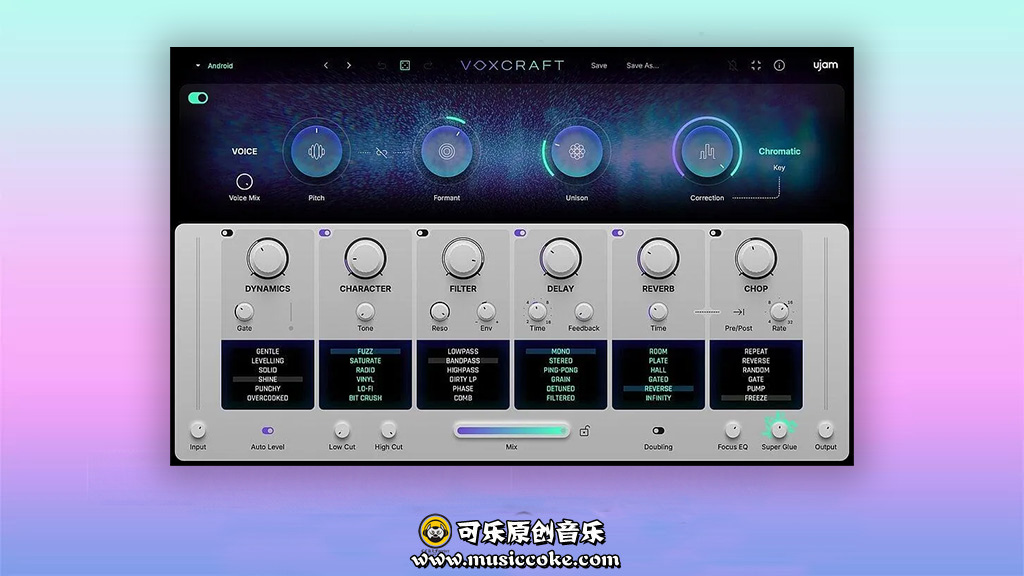Click the undo arrow icon
This screenshot has width=1024, height=576.
tap(381, 66)
